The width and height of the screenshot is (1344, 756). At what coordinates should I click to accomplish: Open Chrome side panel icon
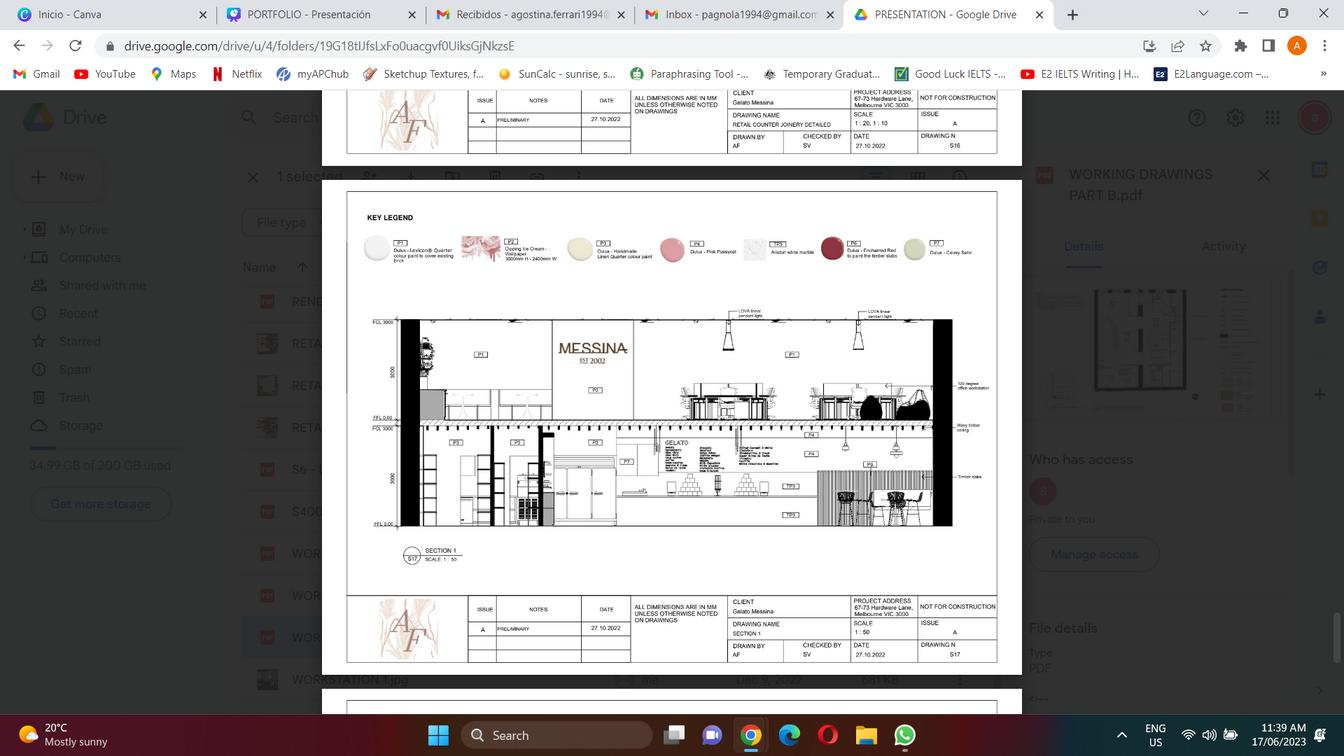(x=1269, y=46)
